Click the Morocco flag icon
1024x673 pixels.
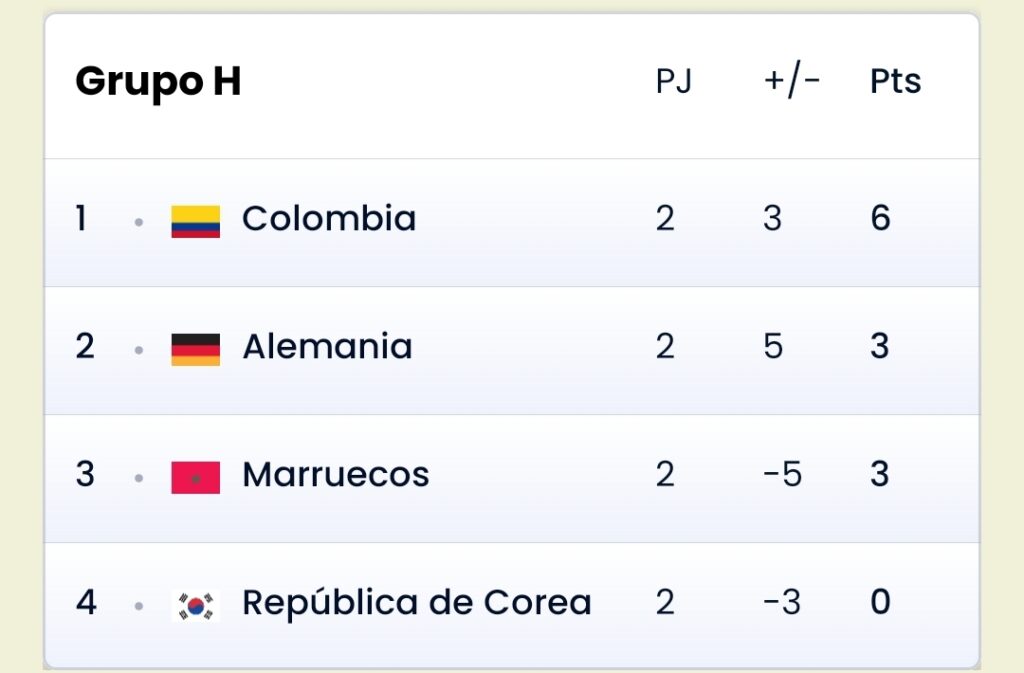(x=195, y=478)
